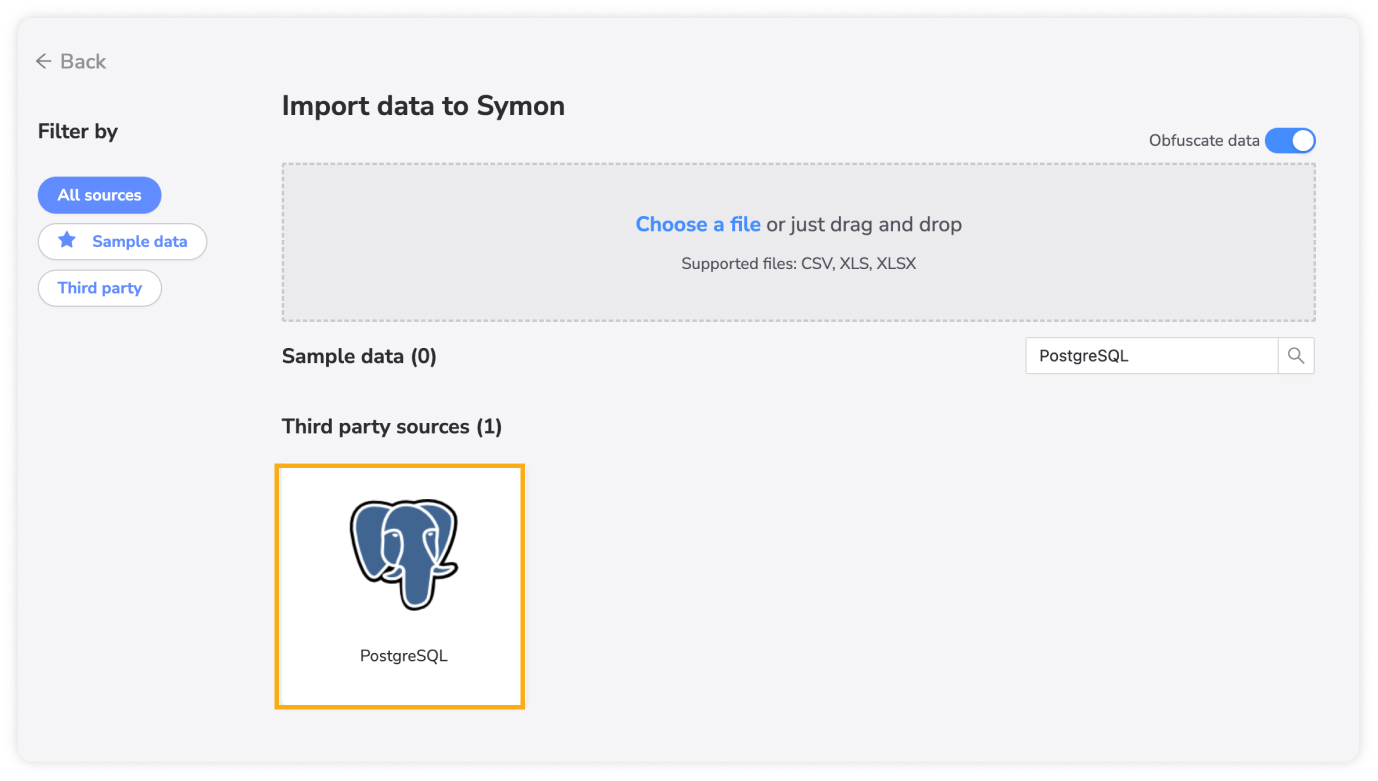Click the search field containing PostgreSQL
This screenshot has height=781, width=1378.
(x=1152, y=356)
